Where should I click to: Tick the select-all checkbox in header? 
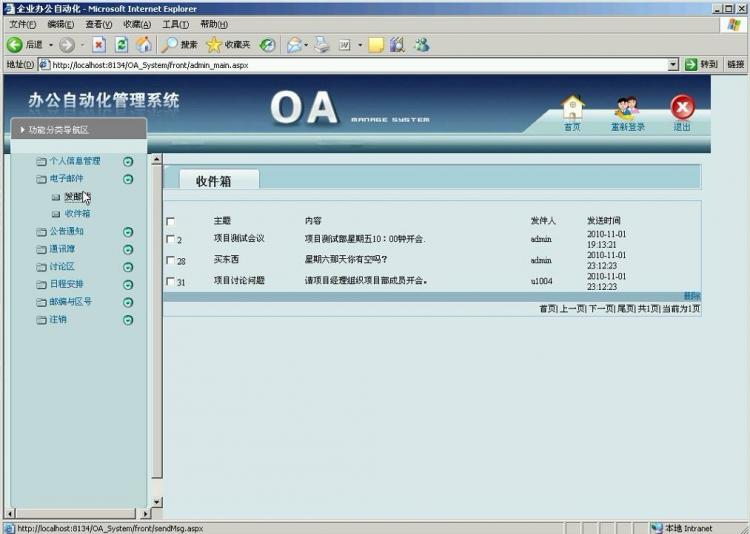pyautogui.click(x=170, y=221)
